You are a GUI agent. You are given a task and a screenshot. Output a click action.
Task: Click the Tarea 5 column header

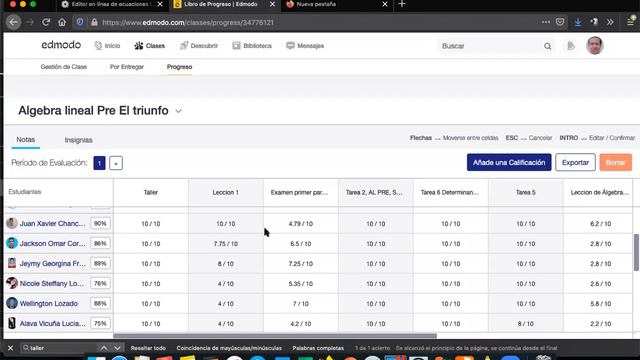[x=525, y=192]
